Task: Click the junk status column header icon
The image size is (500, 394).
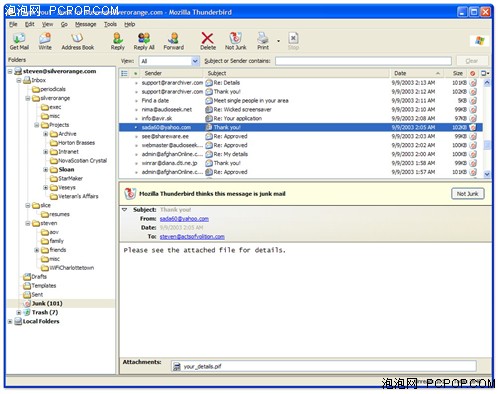Action: point(472,73)
